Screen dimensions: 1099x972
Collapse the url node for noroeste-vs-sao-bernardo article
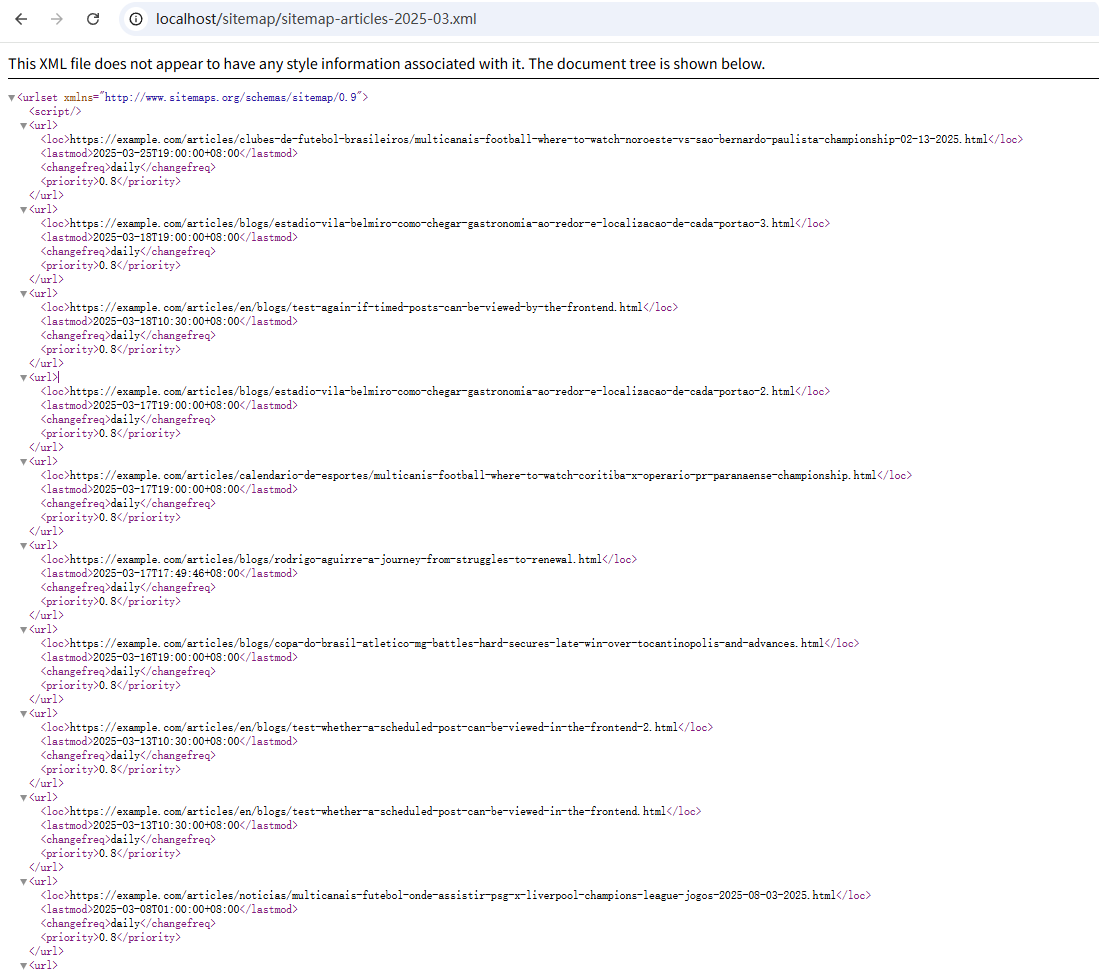[x=23, y=126]
